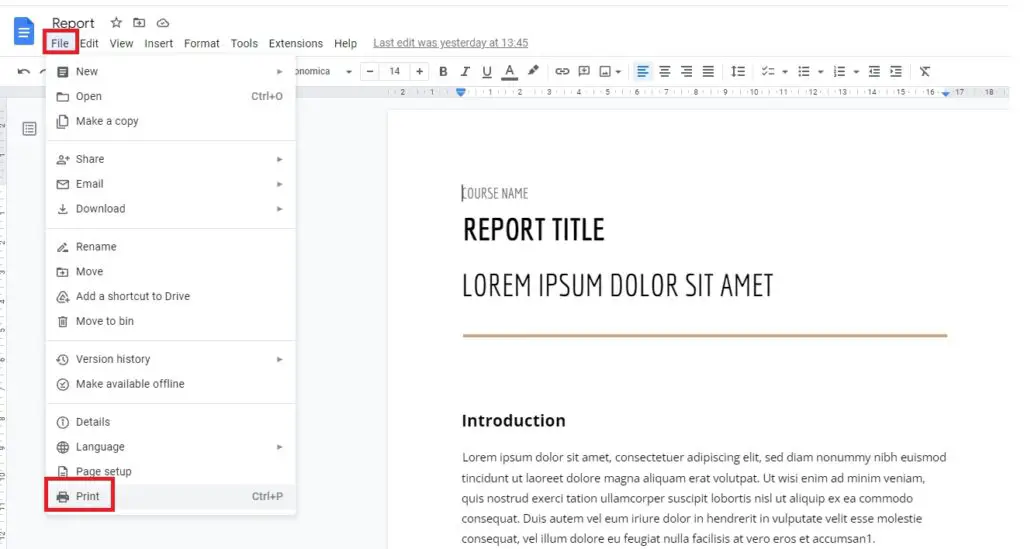
Task: Click the insert image icon
Action: pyautogui.click(x=605, y=71)
